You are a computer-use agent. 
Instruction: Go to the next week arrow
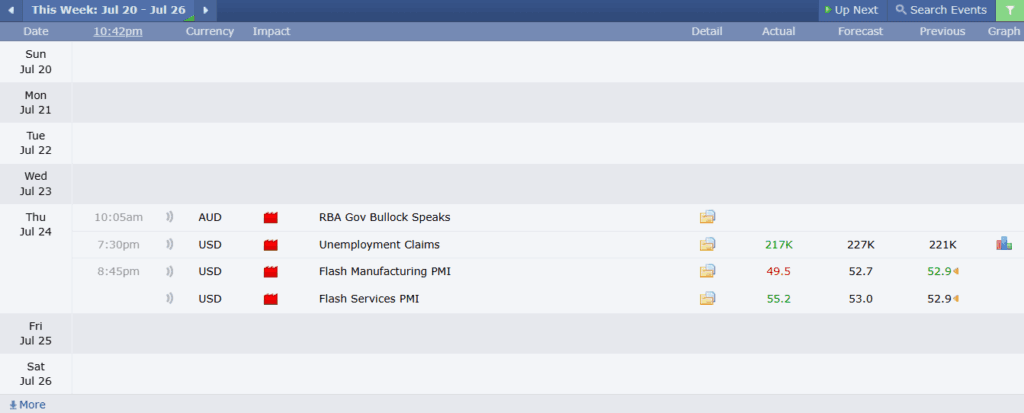(206, 10)
